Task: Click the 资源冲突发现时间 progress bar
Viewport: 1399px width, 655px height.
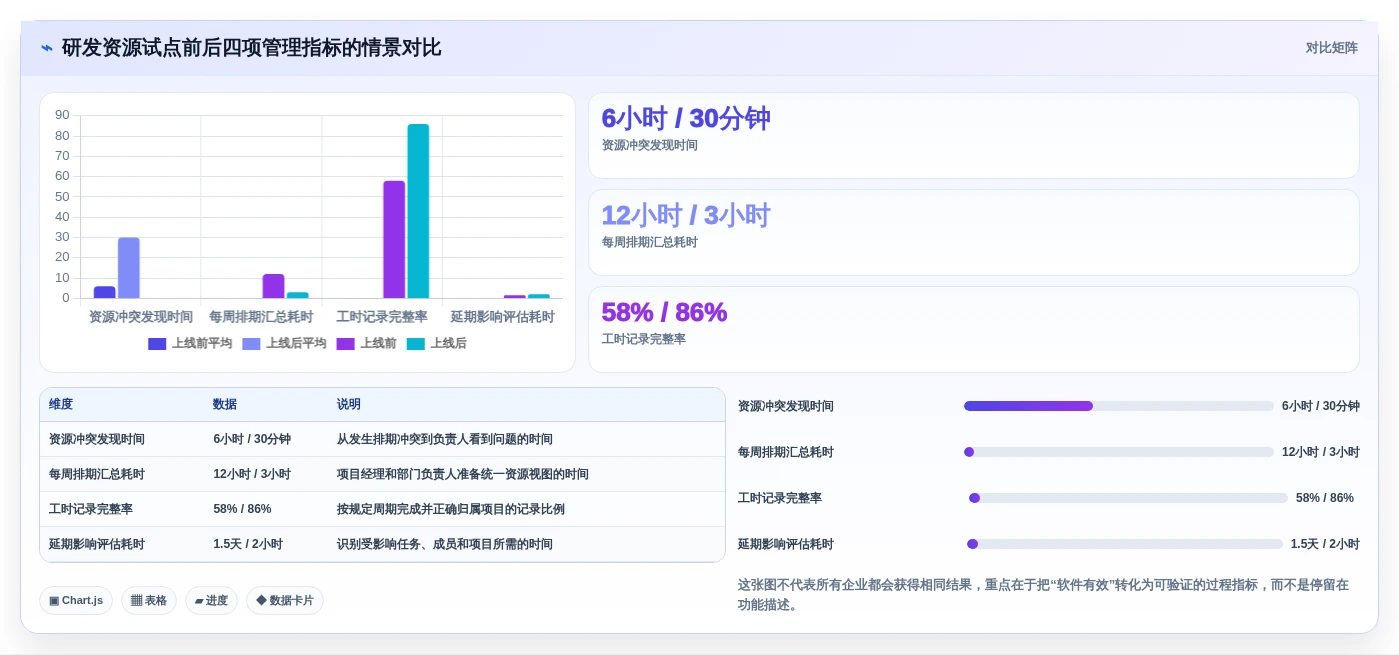Action: 1119,406
